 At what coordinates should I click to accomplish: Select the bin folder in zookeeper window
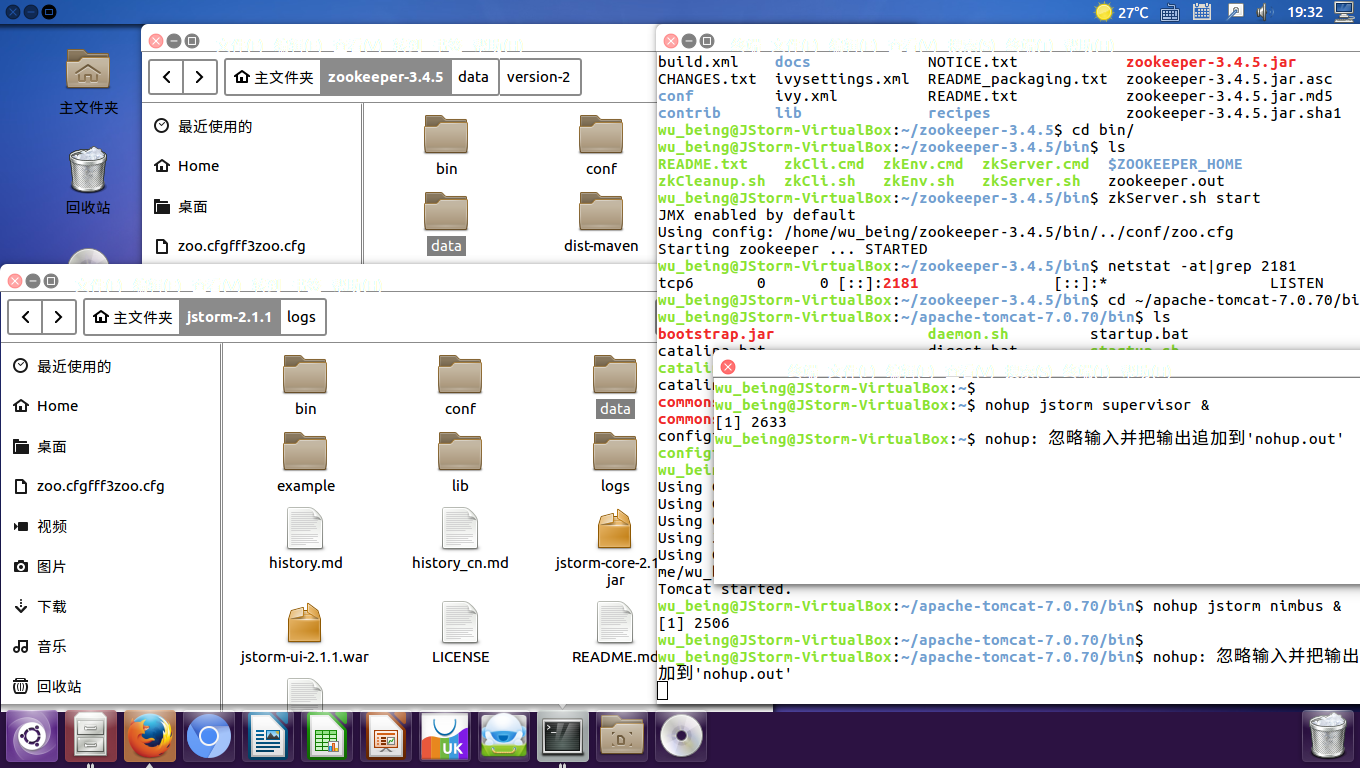(446, 146)
